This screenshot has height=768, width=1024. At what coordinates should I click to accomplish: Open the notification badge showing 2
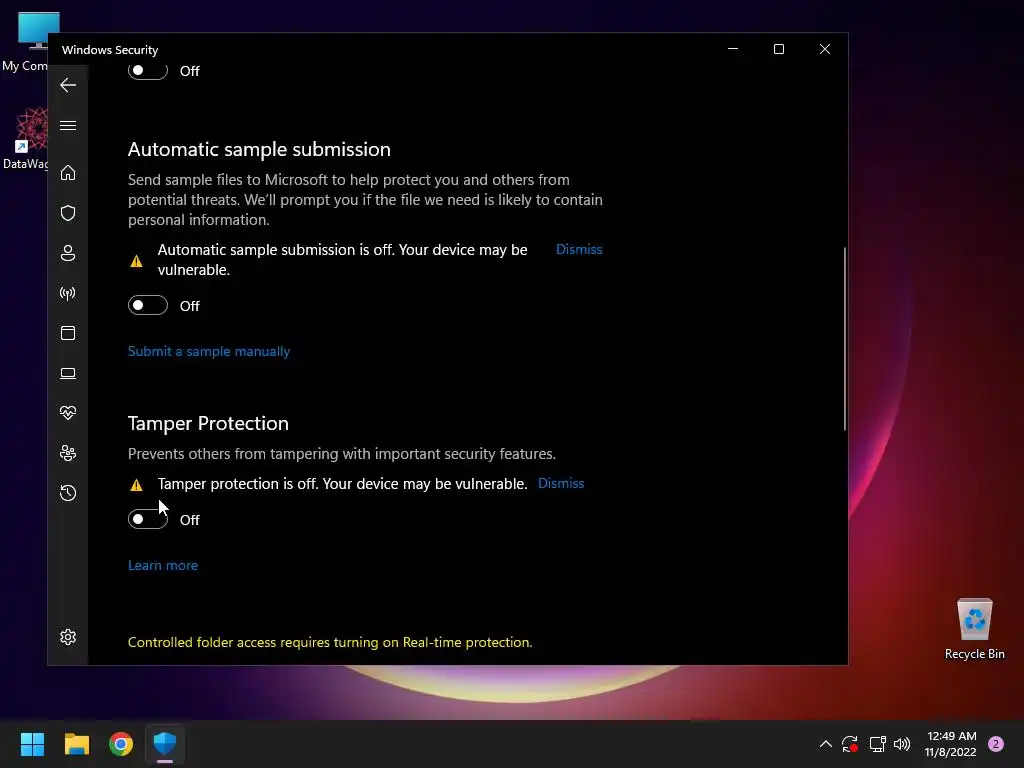click(996, 744)
